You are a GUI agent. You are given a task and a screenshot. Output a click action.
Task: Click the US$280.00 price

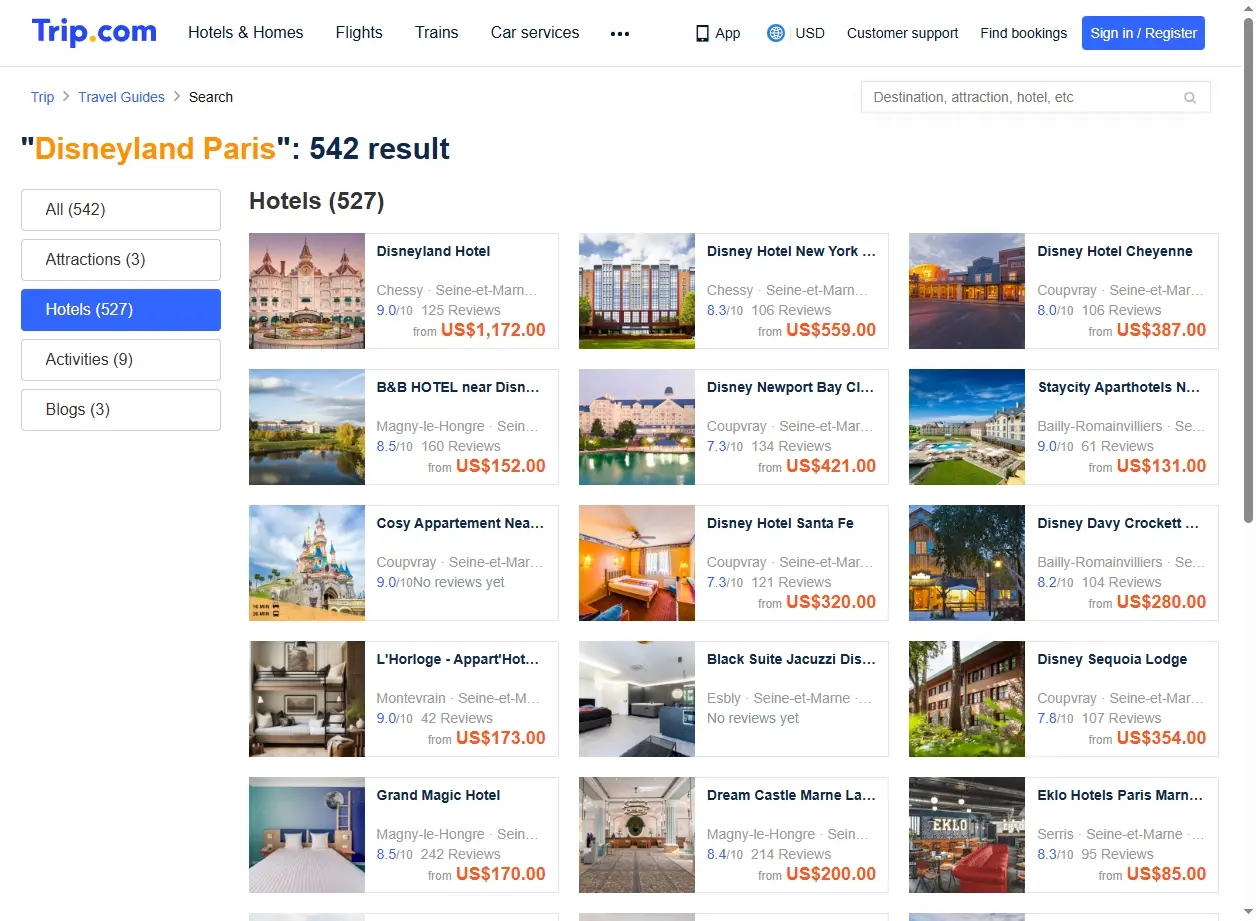(x=1161, y=602)
